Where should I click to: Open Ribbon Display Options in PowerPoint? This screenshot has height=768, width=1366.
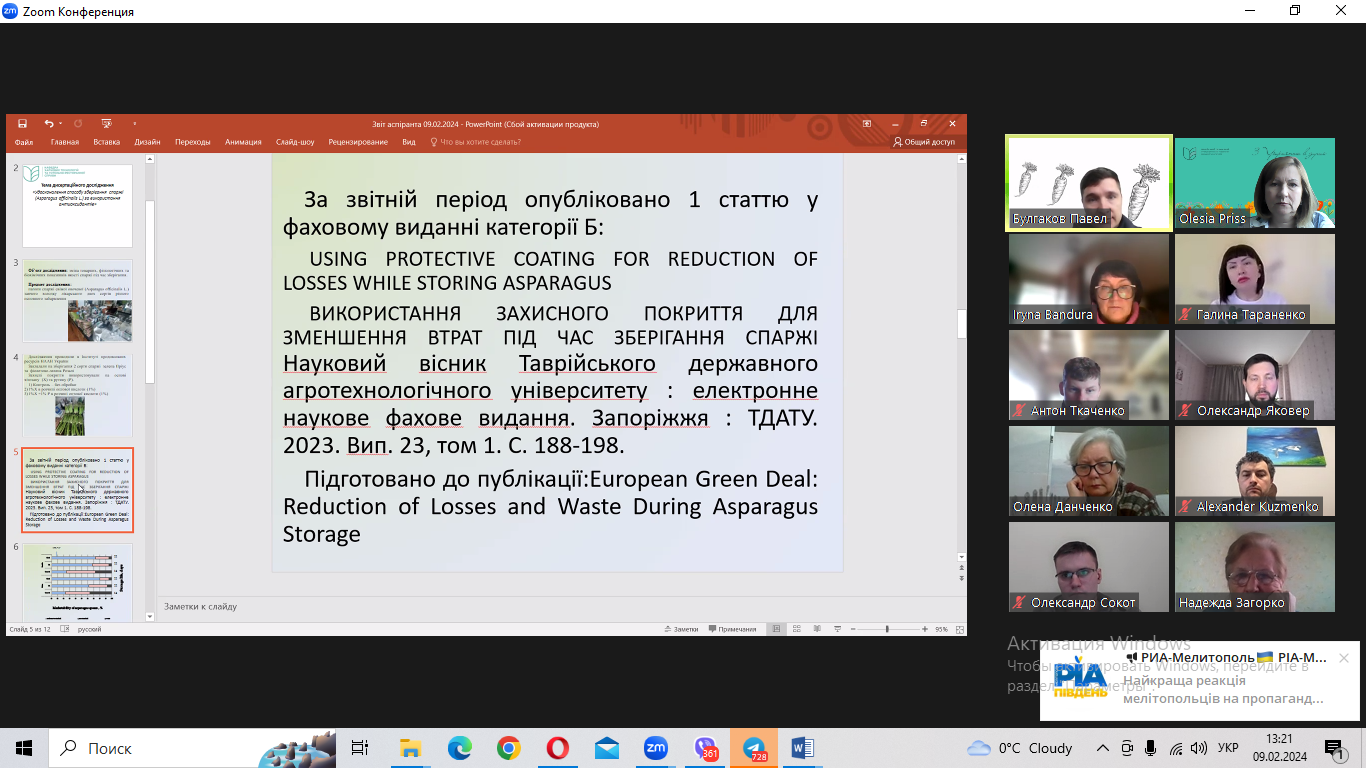tap(867, 124)
